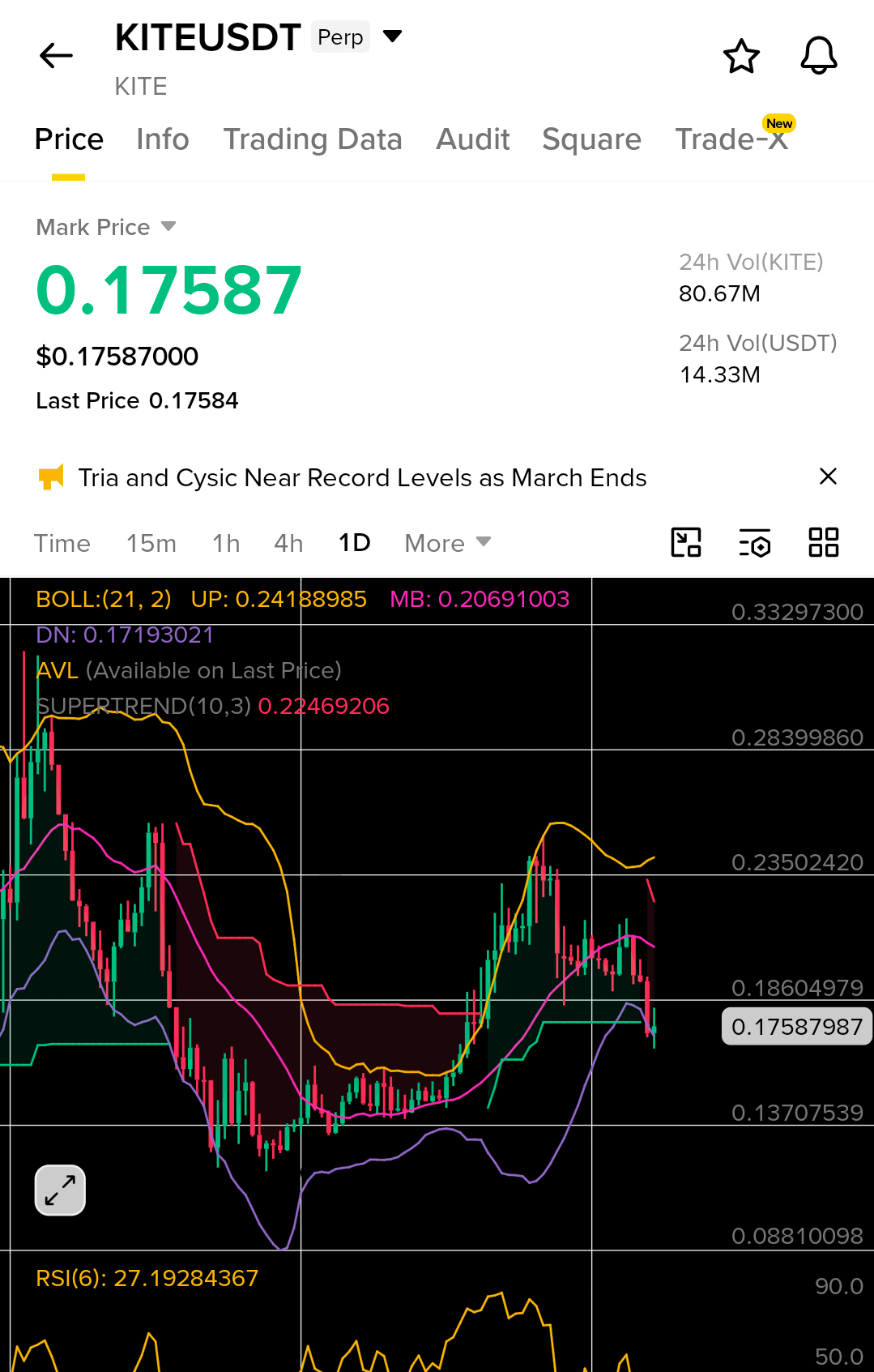Open the Trading Data tab
The width and height of the screenshot is (874, 1372).
tap(313, 139)
